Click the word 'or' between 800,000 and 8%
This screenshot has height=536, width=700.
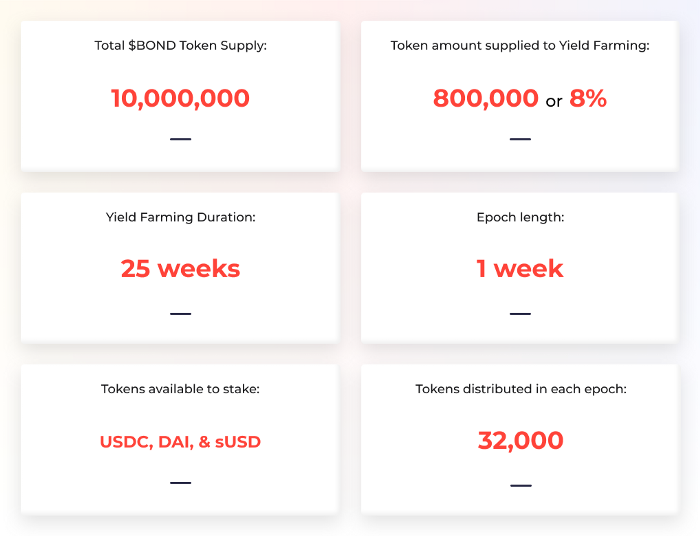click(554, 102)
